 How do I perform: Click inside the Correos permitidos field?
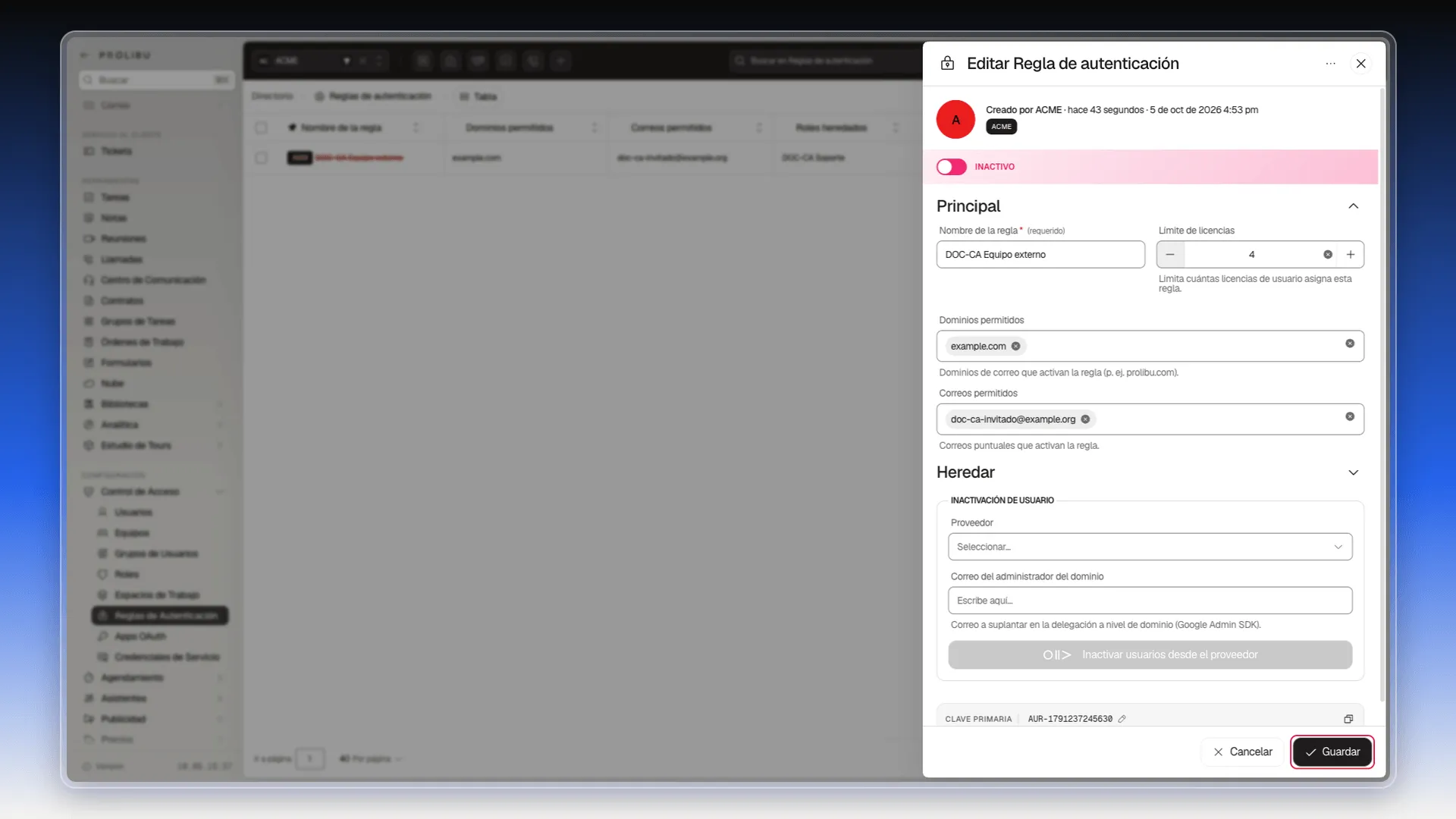coord(1150,419)
